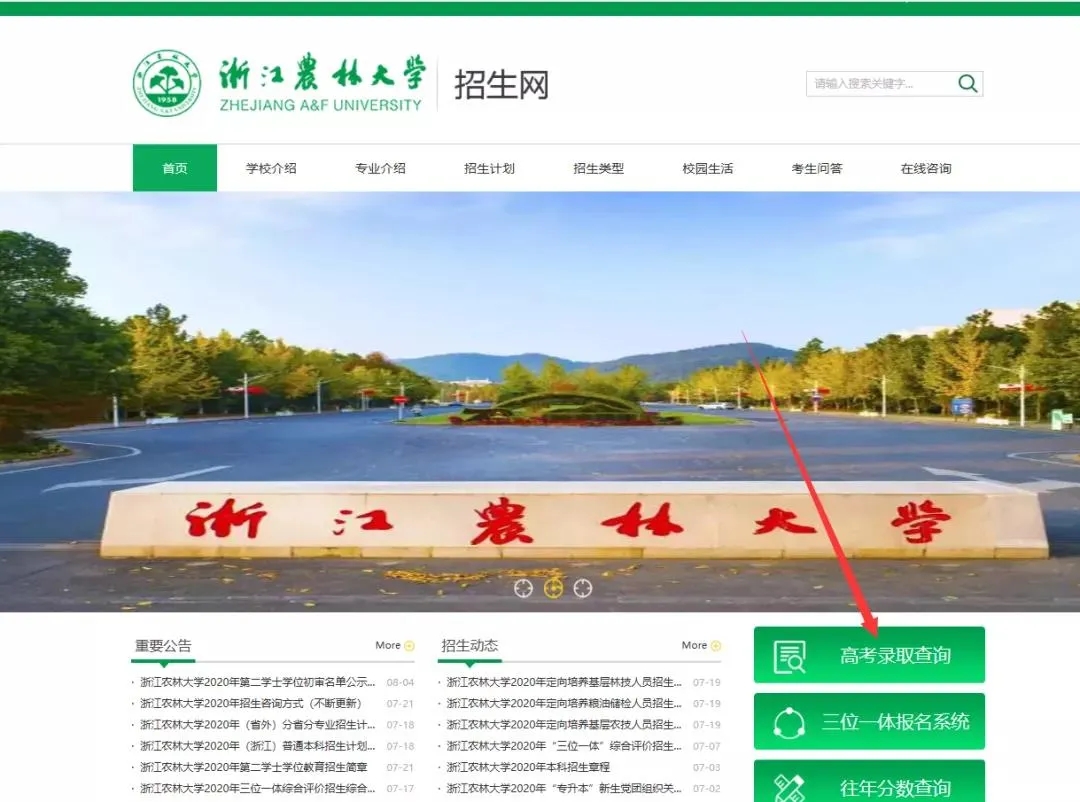Viewport: 1080px width, 802px height.
Task: Open the 2020年招生咨询方式（不断更新） announcement
Action: [251, 703]
